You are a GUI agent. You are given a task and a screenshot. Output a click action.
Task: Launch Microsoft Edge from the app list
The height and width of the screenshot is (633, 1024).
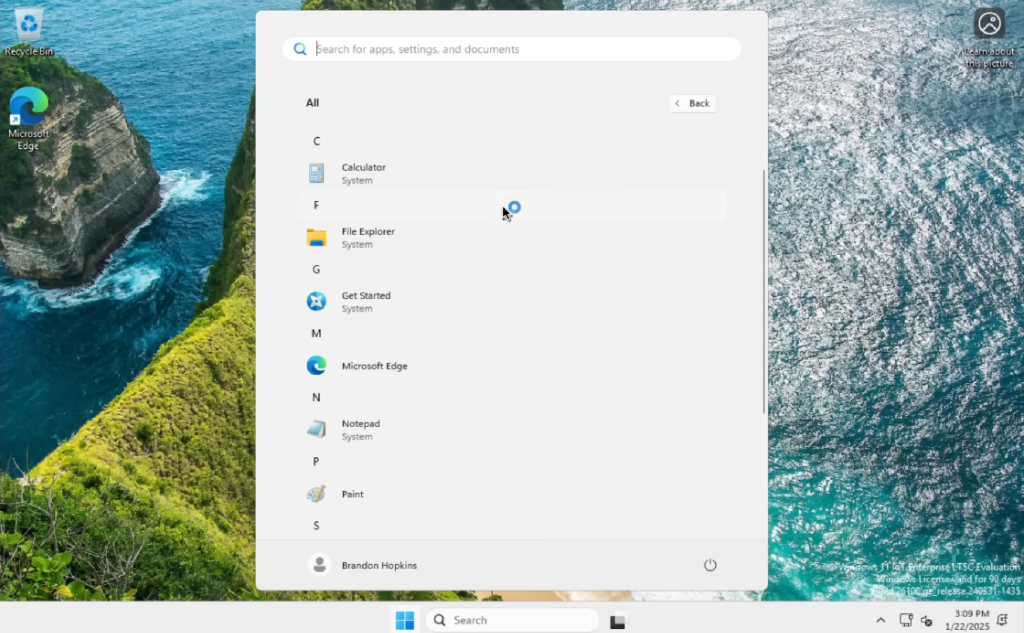coord(375,365)
